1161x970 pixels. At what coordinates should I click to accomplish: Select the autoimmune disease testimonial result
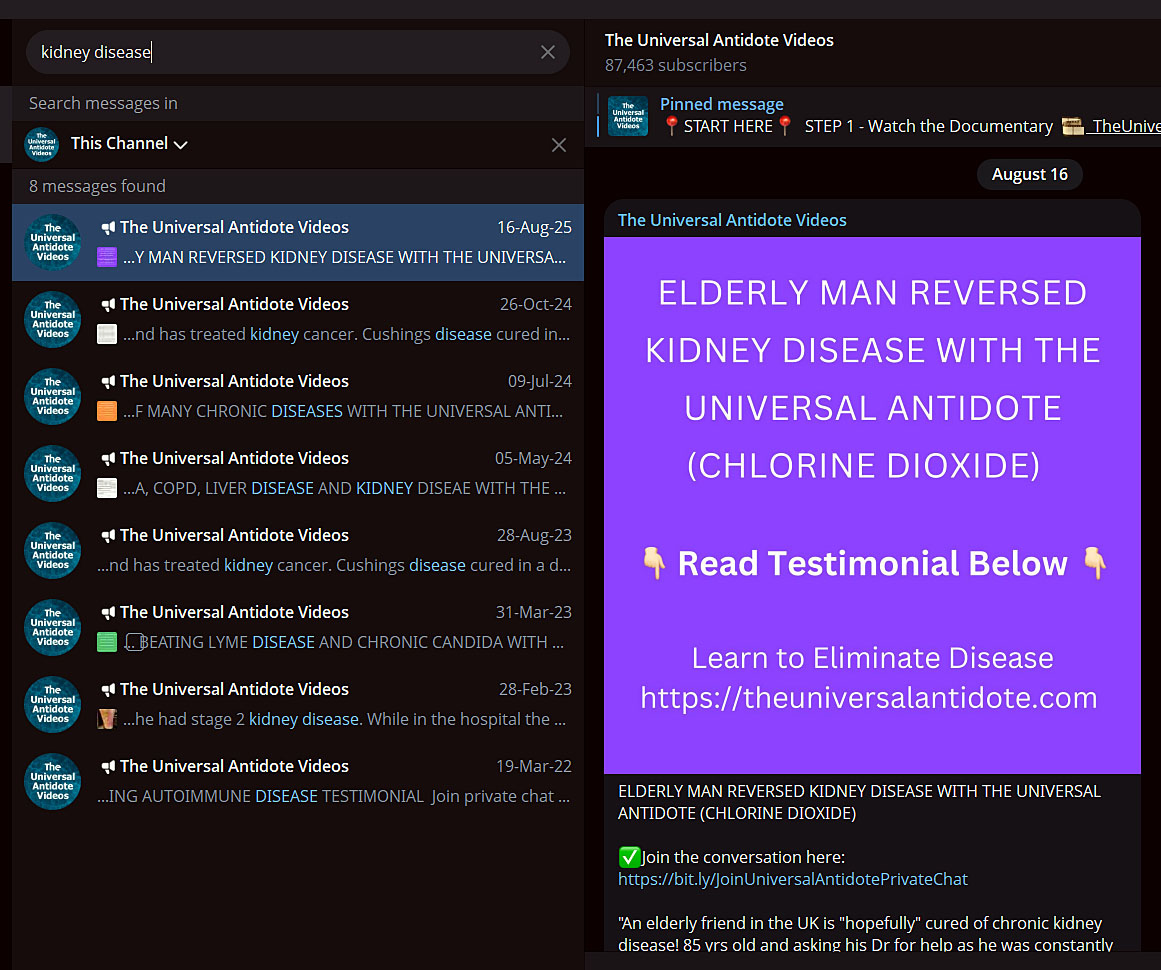pyautogui.click(x=297, y=781)
